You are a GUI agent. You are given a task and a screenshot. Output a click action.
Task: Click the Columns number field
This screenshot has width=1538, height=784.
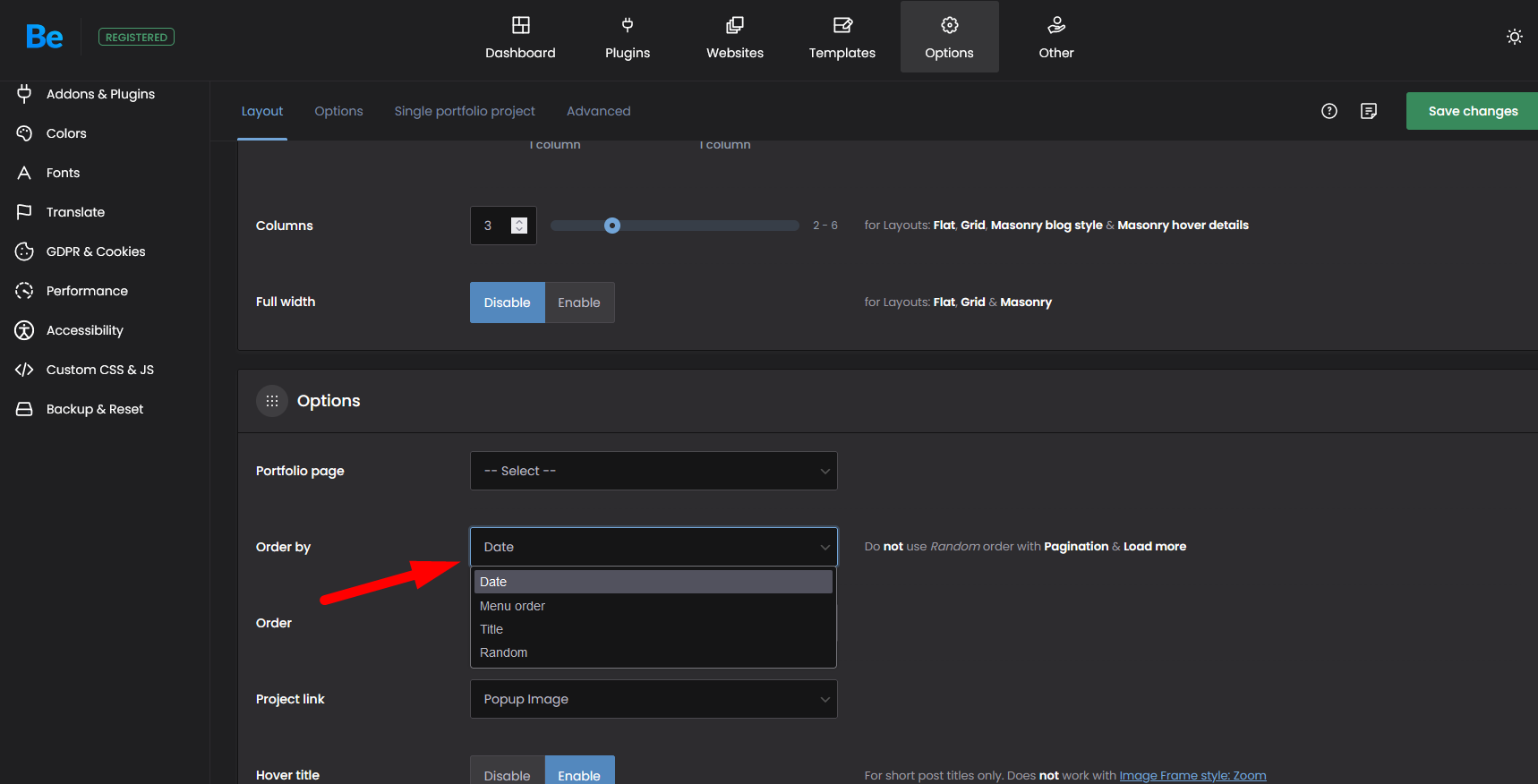pos(503,226)
